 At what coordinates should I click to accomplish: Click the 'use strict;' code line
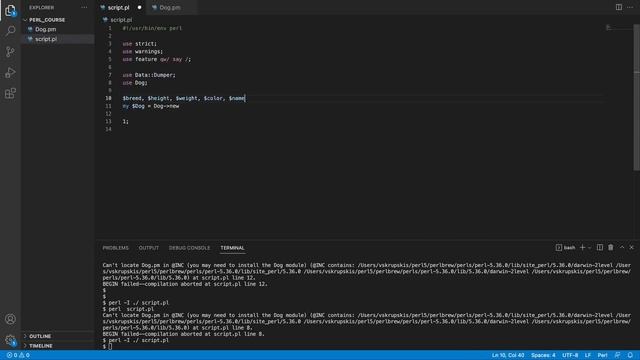(139, 44)
